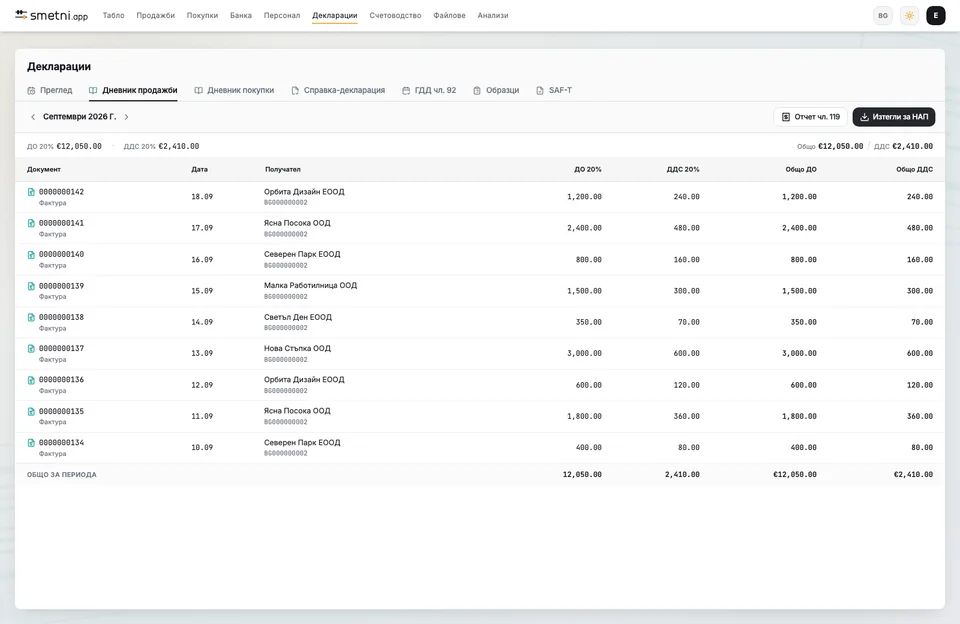This screenshot has width=960, height=624.
Task: Click the Получател column header
Action: click(283, 170)
